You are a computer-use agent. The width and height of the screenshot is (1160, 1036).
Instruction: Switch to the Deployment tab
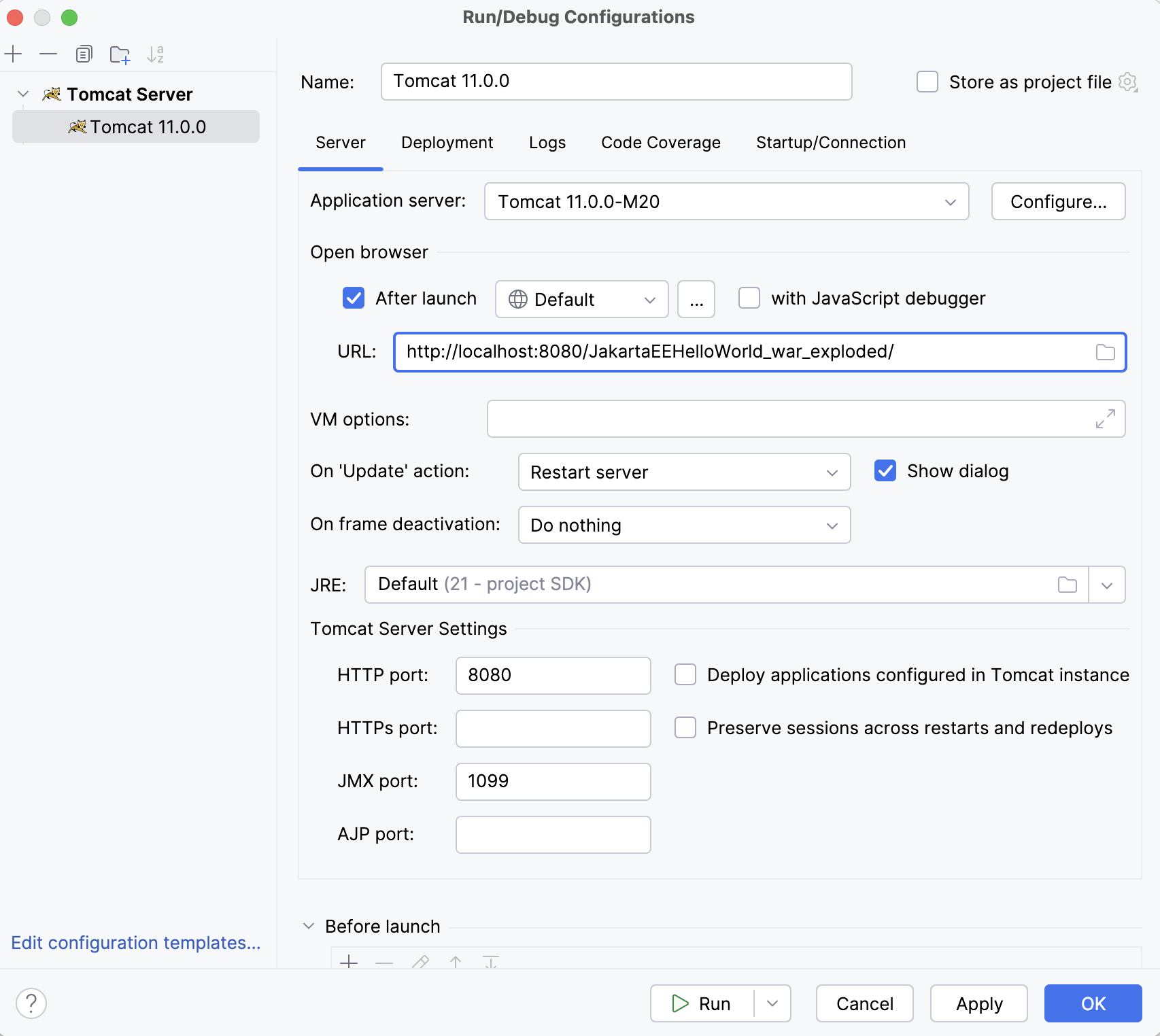coord(447,143)
